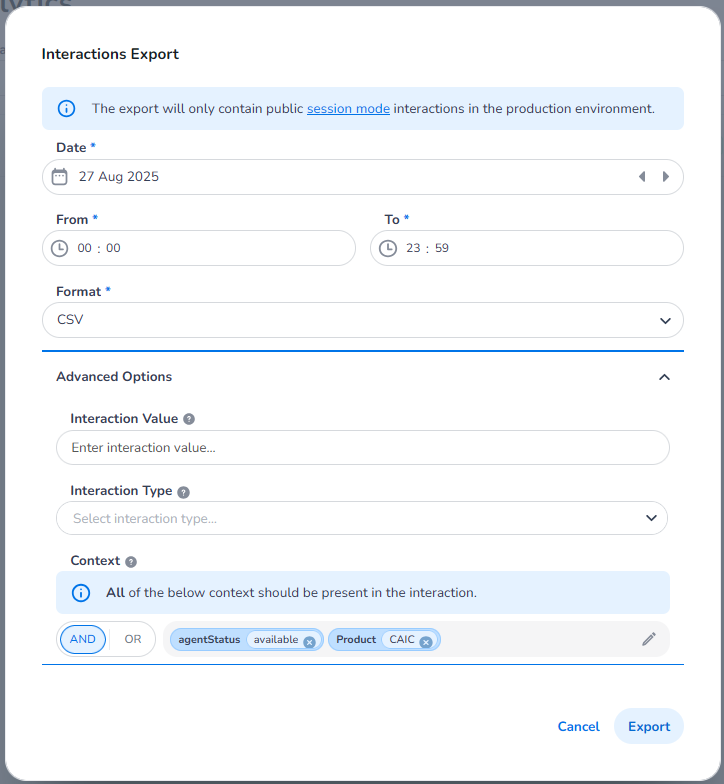Click the clock icon in To field
724x784 pixels.
tap(388, 248)
